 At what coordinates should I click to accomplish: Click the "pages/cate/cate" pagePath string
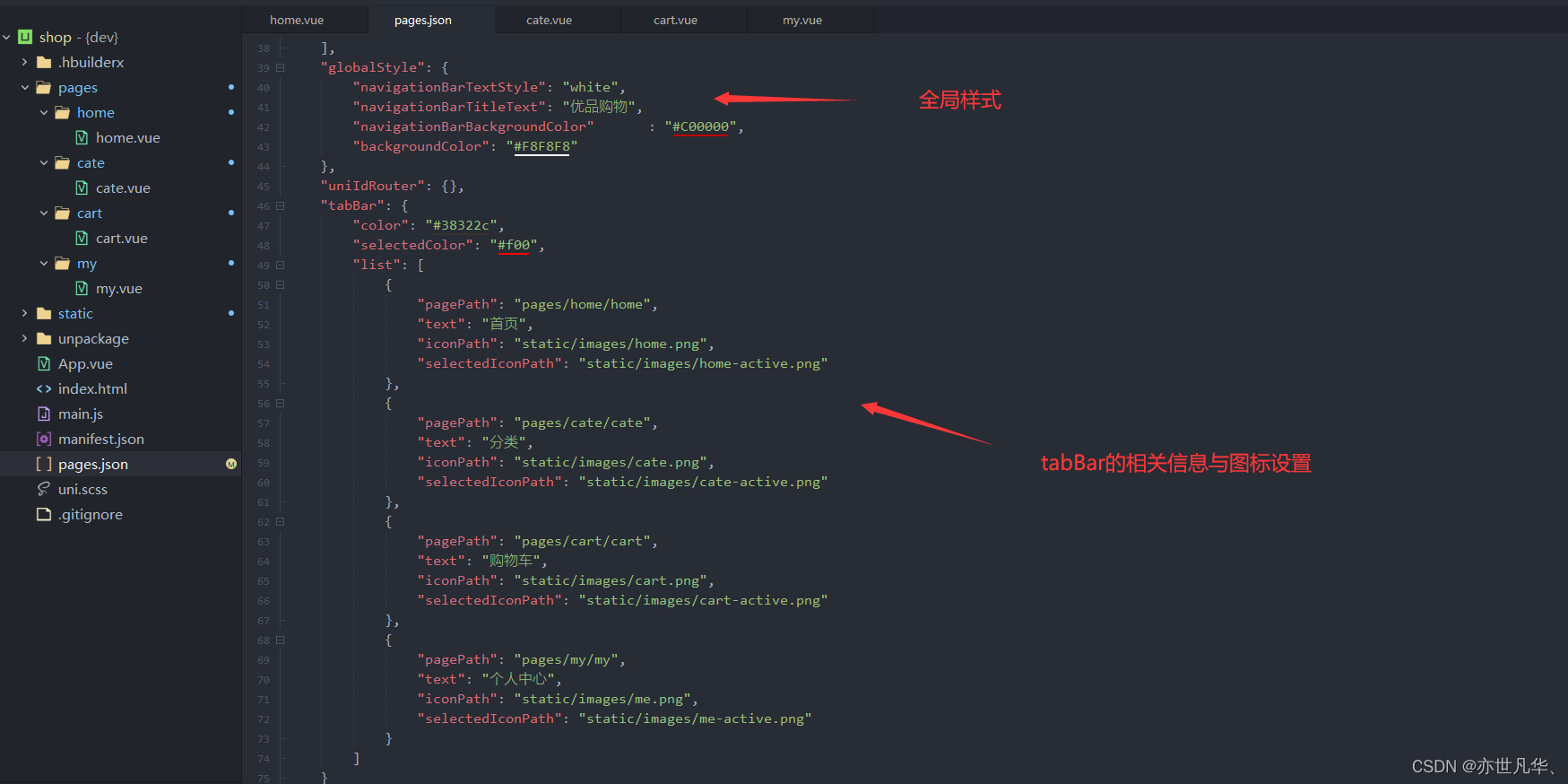(x=583, y=422)
